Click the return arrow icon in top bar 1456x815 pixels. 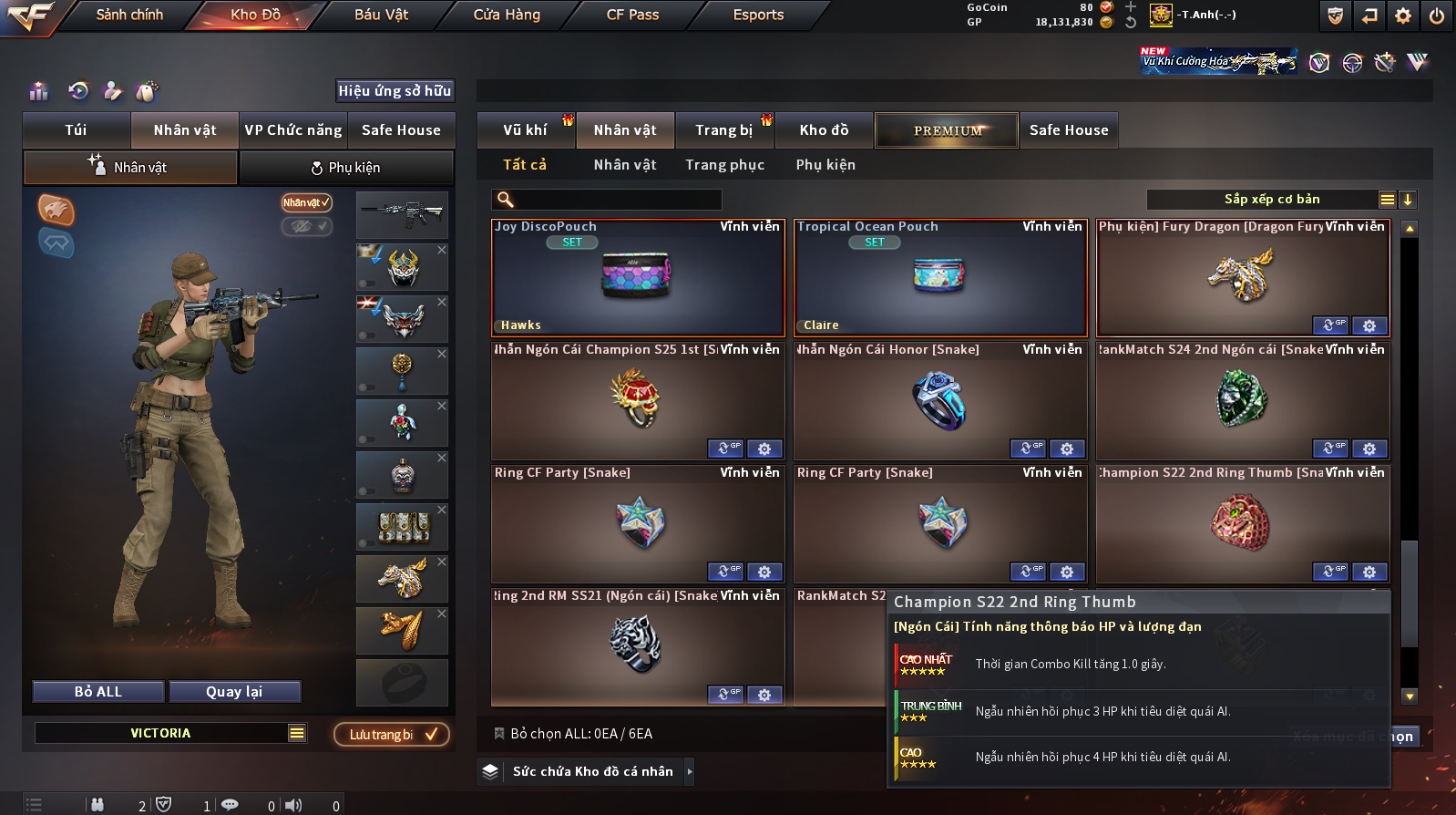coord(1369,15)
